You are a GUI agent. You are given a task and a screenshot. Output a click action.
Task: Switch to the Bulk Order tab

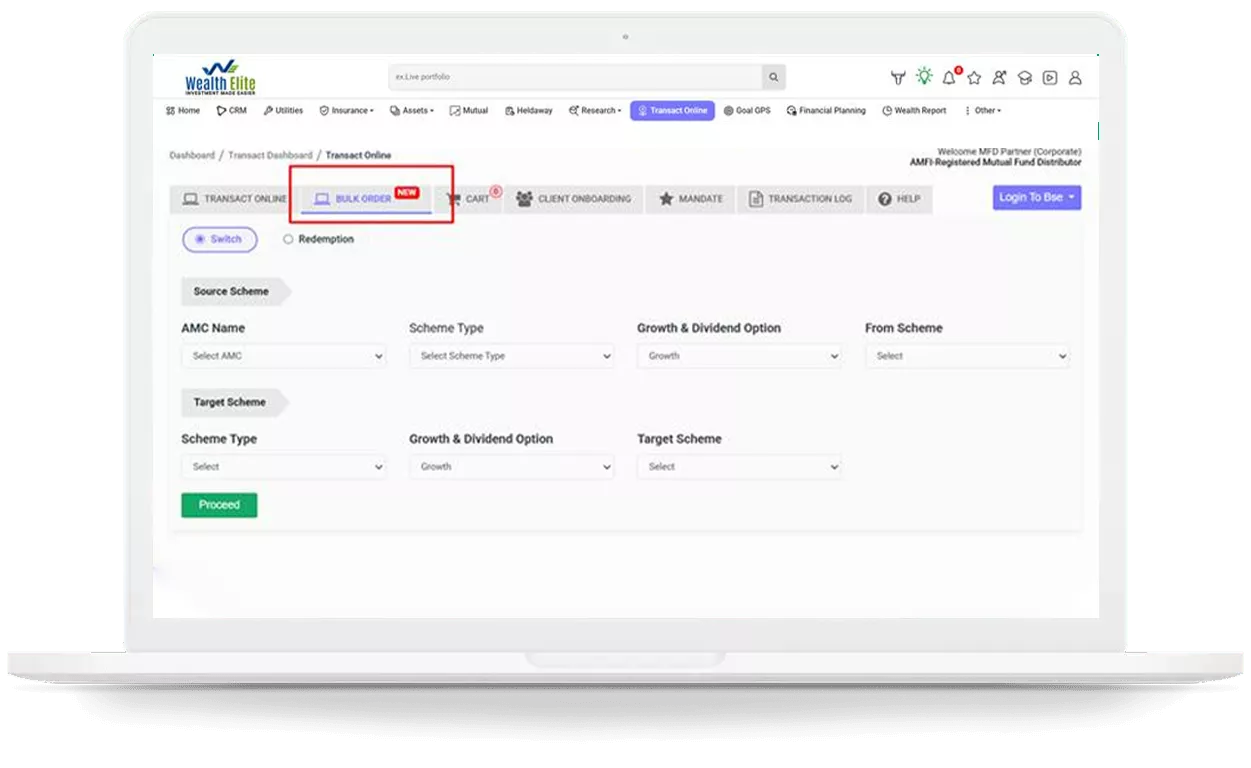[x=362, y=199]
